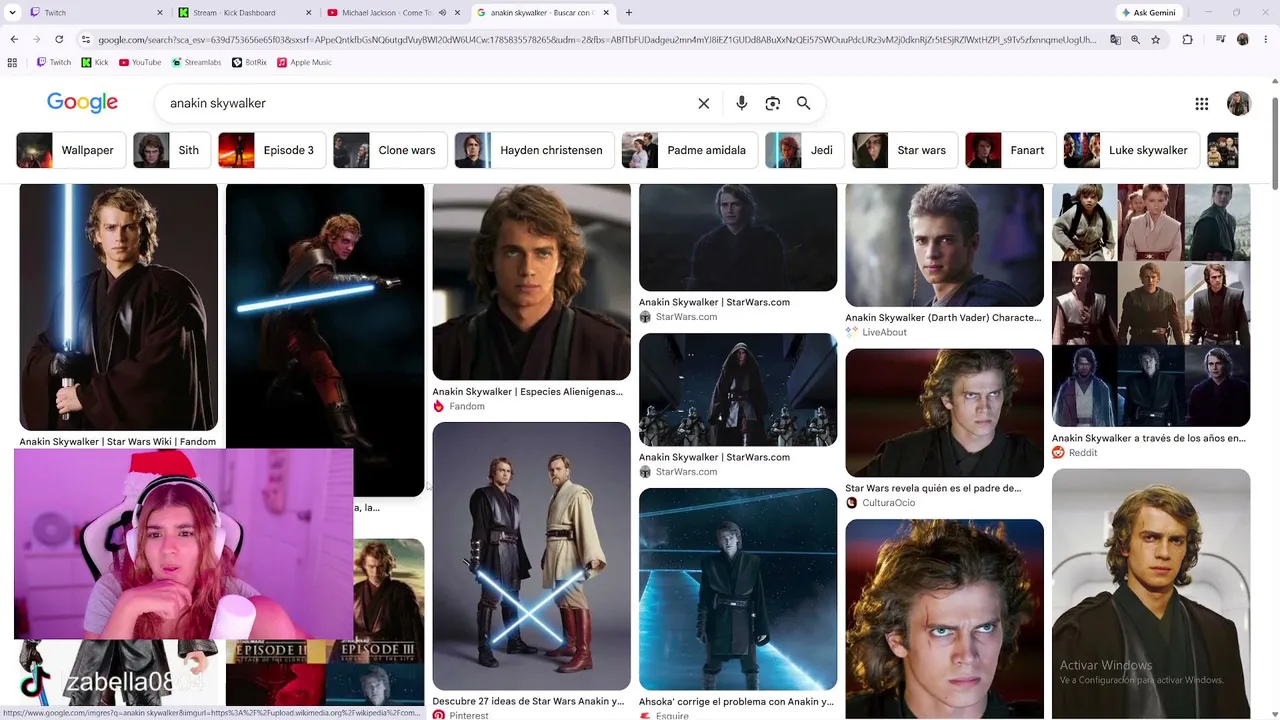Open the CulturaOcio image result
This screenshot has height=720, width=1280.
[x=944, y=413]
